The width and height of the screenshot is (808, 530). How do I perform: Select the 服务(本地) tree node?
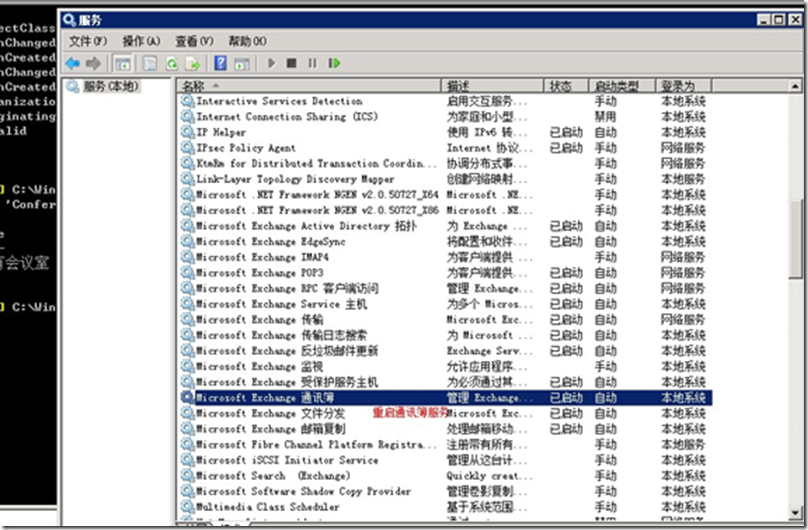[x=111, y=86]
